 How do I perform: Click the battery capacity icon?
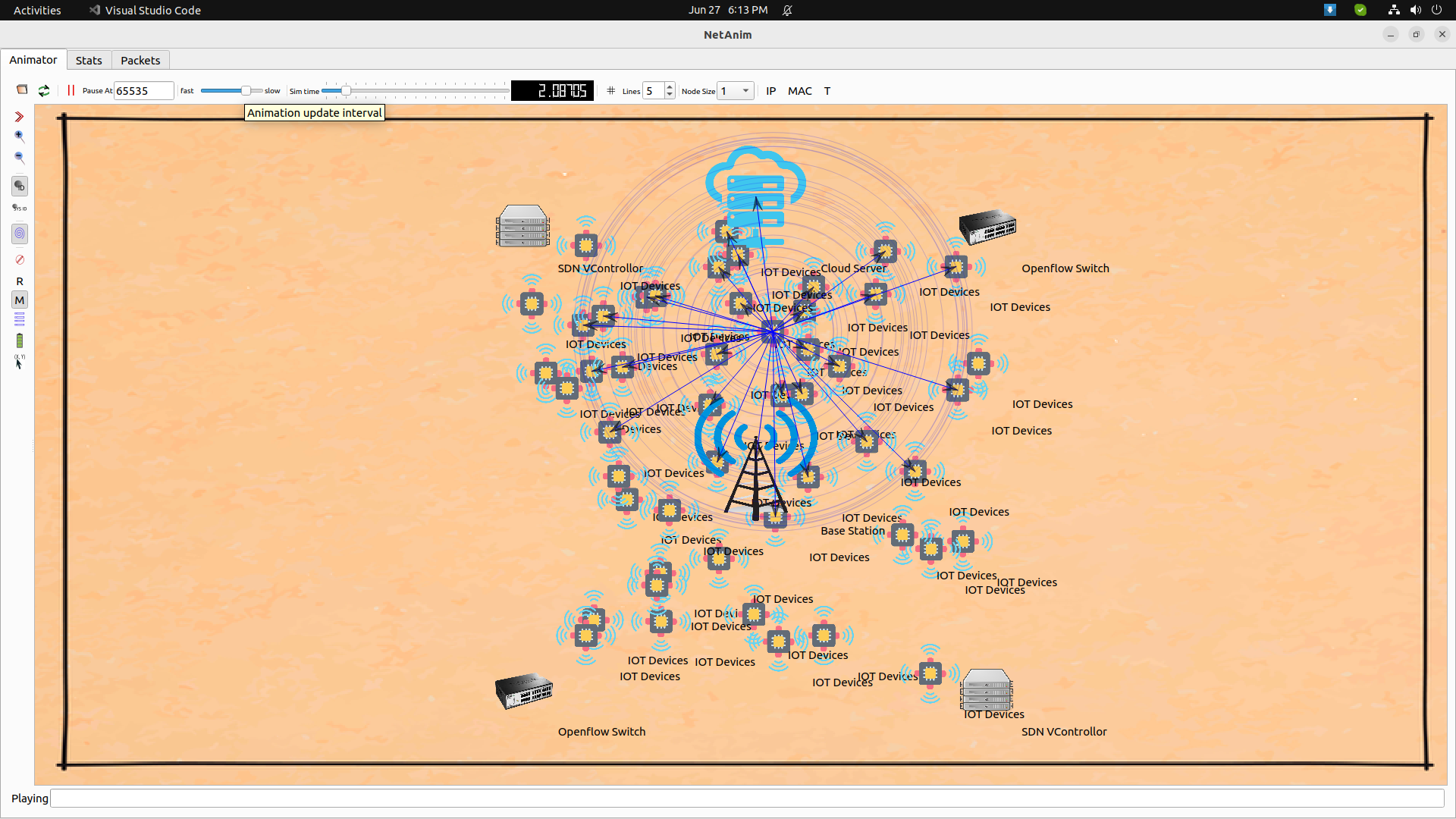[x=20, y=340]
